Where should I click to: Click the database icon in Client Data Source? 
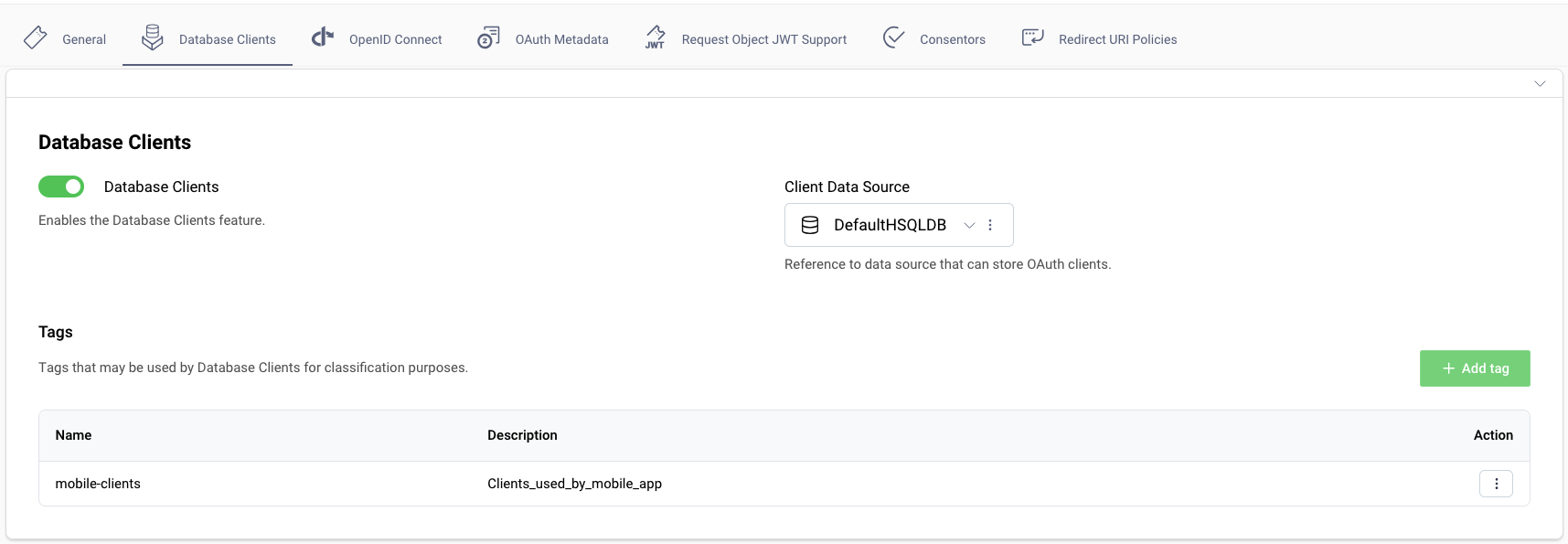(810, 224)
